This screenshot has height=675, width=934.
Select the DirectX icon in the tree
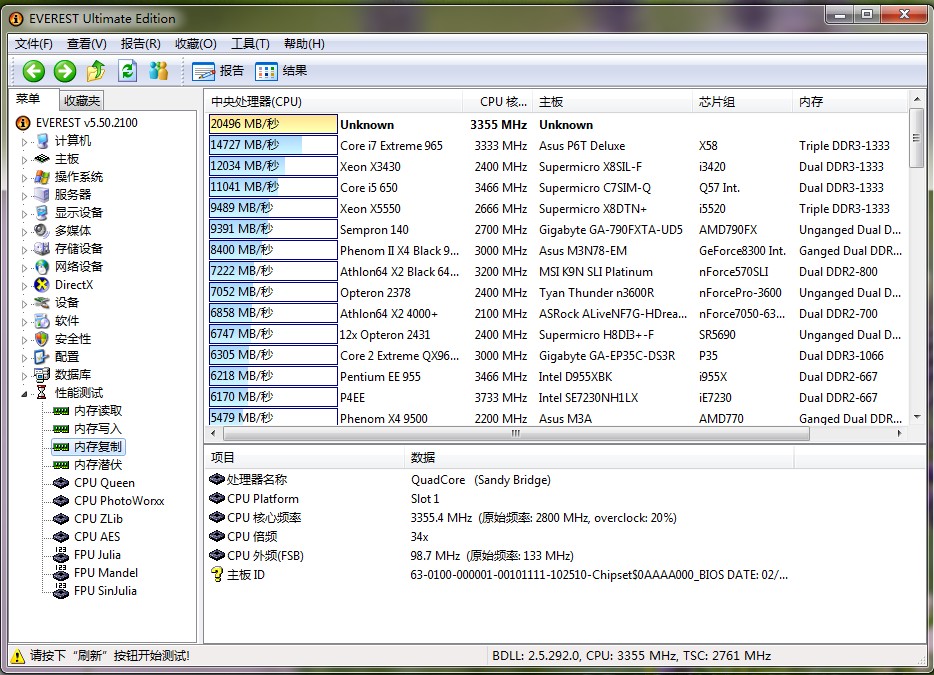[42, 285]
